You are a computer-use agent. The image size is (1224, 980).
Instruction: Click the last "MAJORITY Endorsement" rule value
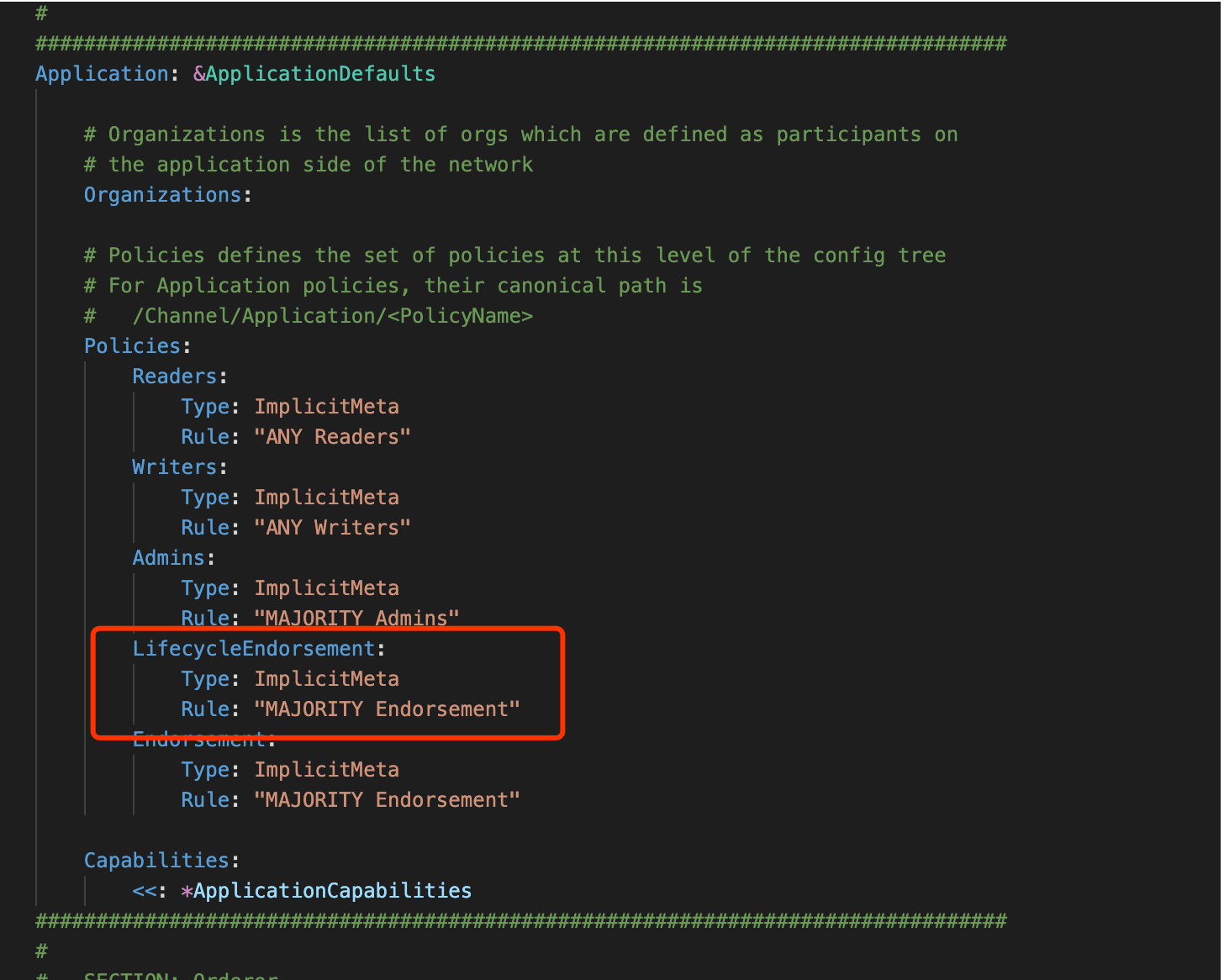point(387,800)
